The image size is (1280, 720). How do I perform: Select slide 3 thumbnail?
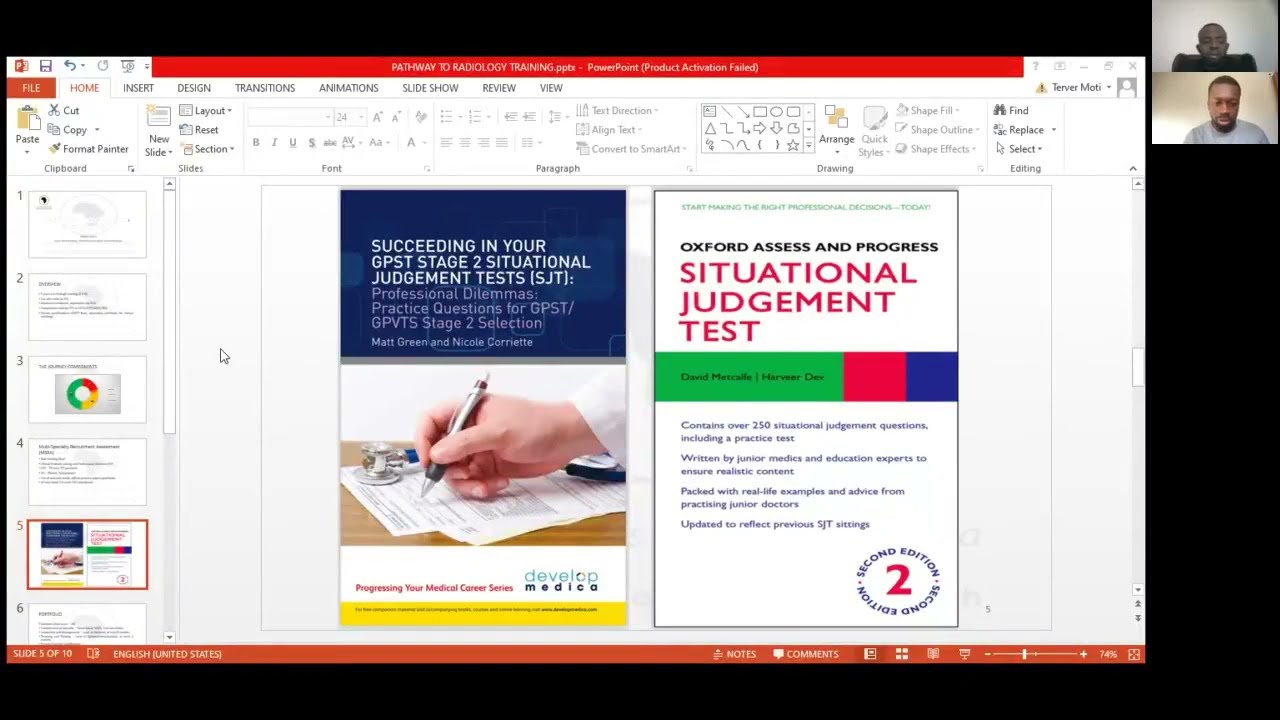point(87,389)
